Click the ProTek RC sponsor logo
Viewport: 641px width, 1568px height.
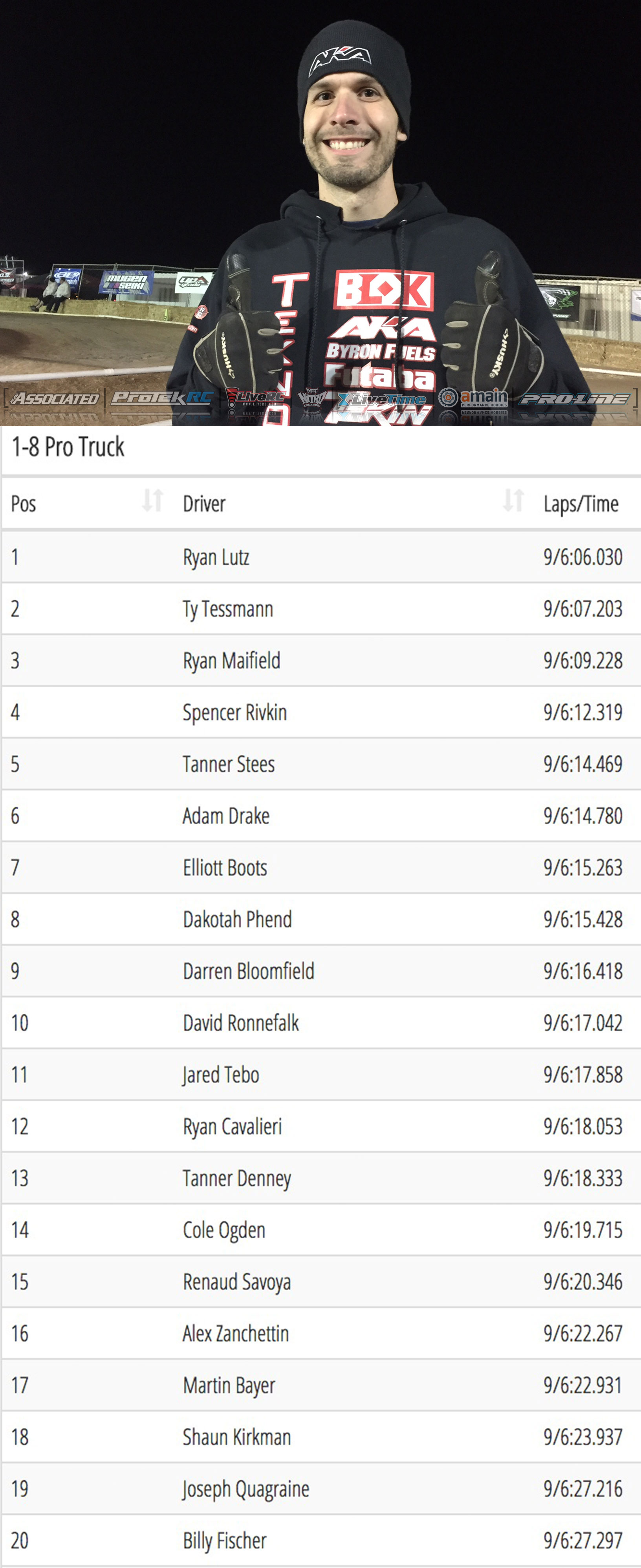[162, 398]
